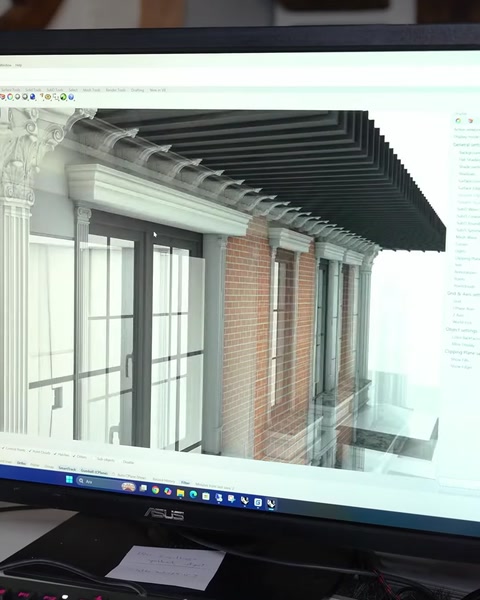Toggle Planar in the status bar
Image resolution: width=480 pixels, height=600 pixels.
[34, 465]
